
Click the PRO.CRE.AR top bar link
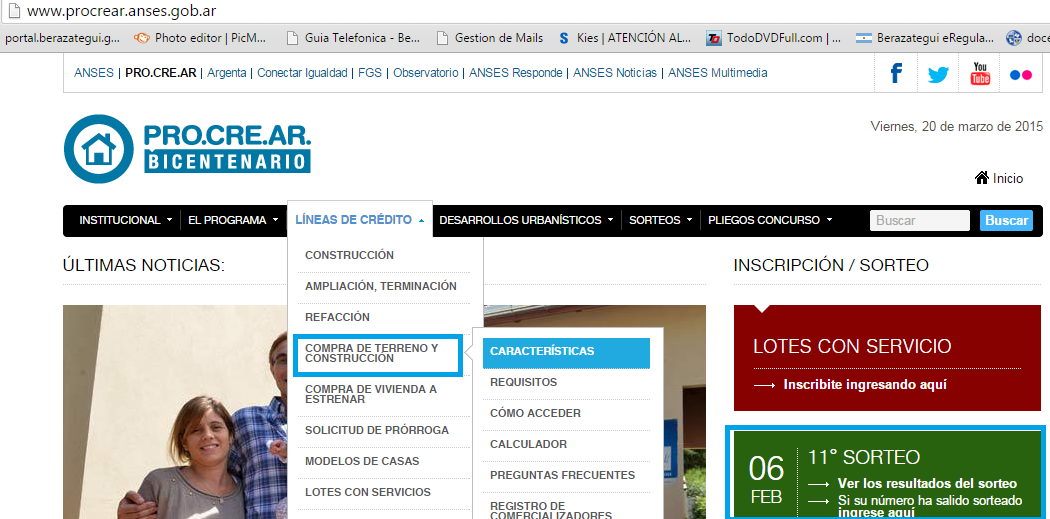point(161,72)
